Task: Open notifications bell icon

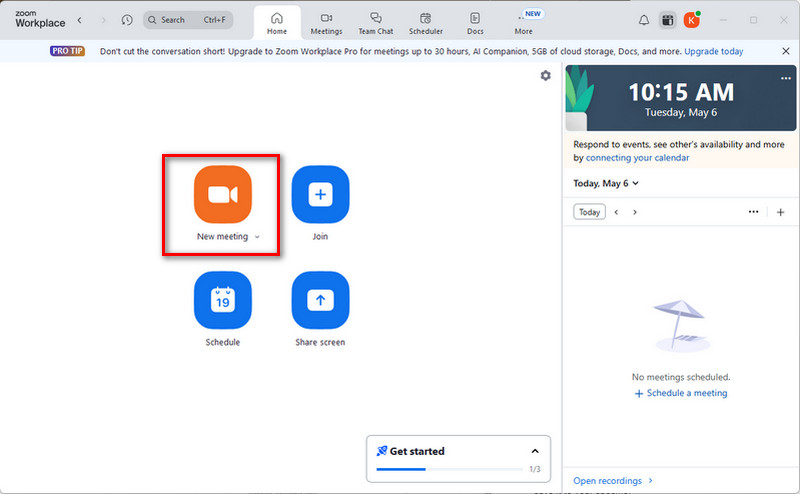Action: [643, 20]
